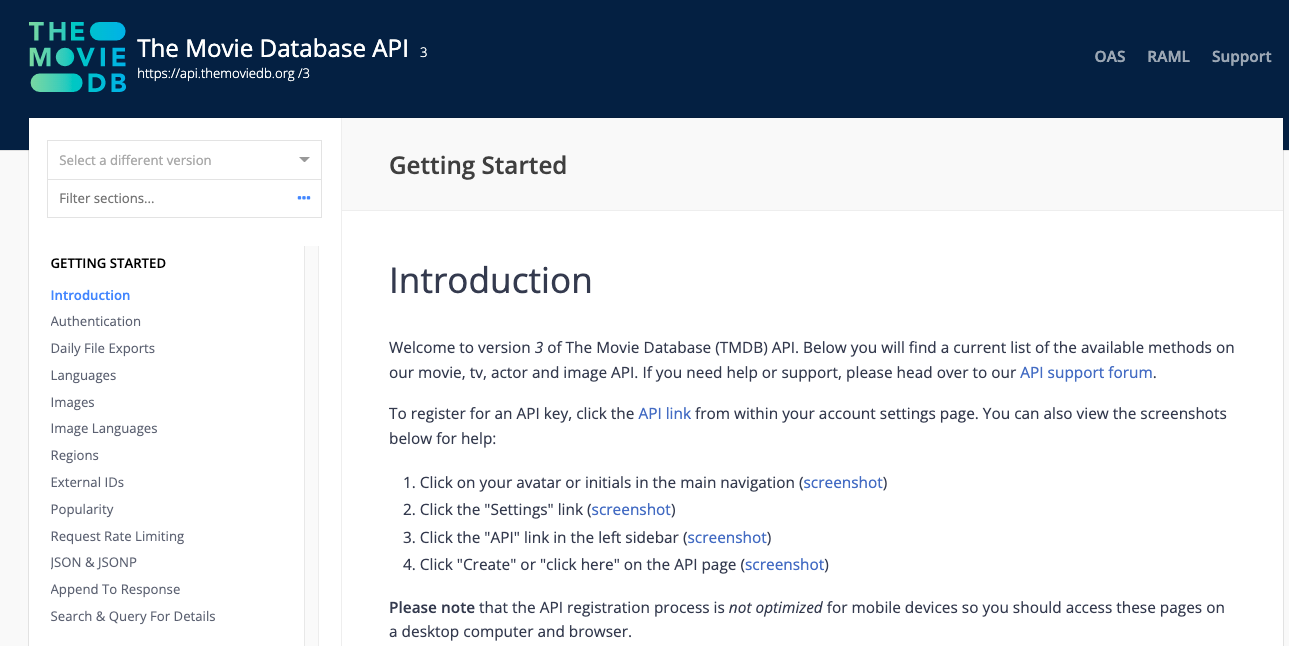Open screenshot link for Settings step
This screenshot has width=1289, height=646.
pos(631,509)
